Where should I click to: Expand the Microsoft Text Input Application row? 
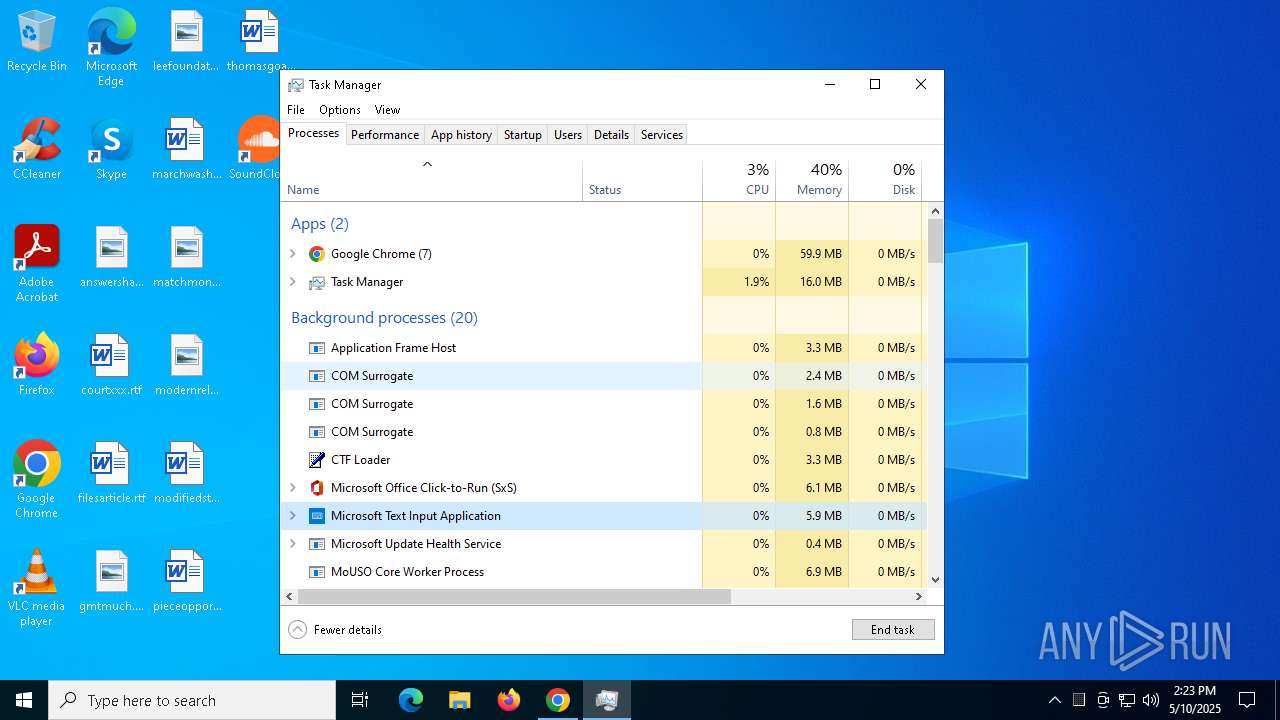(x=293, y=516)
